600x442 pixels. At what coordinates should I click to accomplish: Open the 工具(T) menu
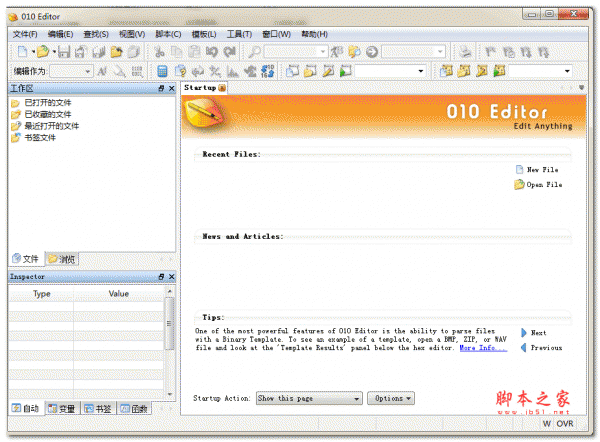point(239,34)
